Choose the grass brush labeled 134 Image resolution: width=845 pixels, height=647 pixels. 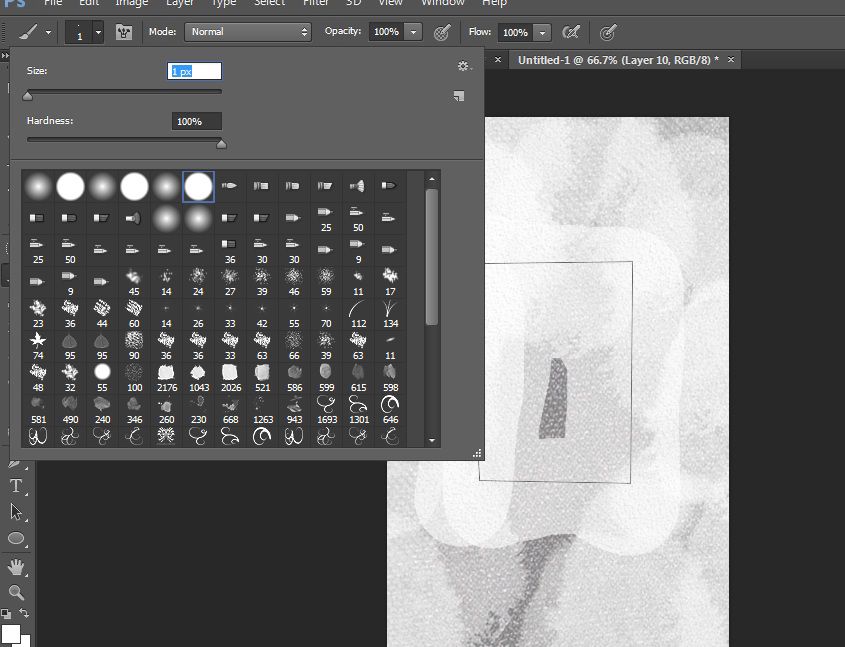click(x=390, y=315)
